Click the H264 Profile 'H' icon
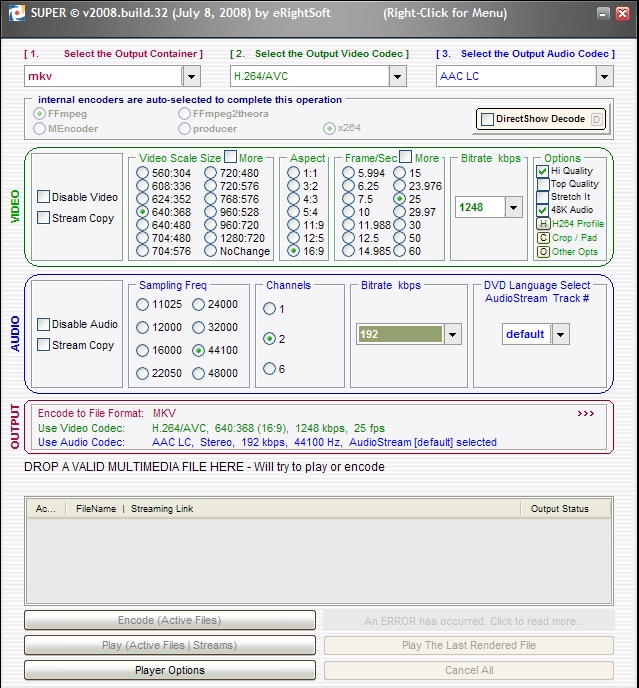The width and height of the screenshot is (639, 688). pyautogui.click(x=543, y=224)
